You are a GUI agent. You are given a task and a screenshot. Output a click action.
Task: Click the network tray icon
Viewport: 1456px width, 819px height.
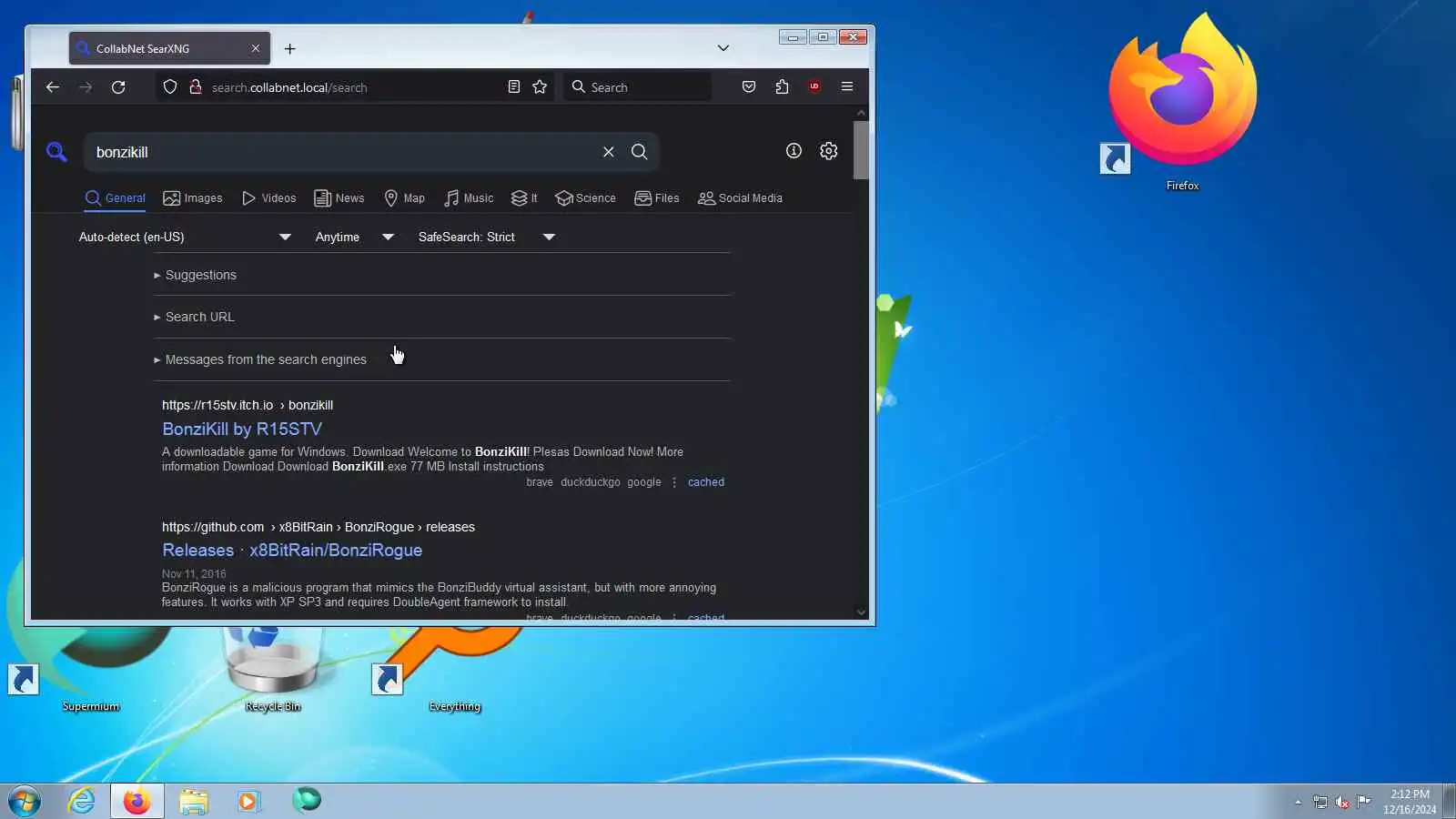pos(1320,802)
